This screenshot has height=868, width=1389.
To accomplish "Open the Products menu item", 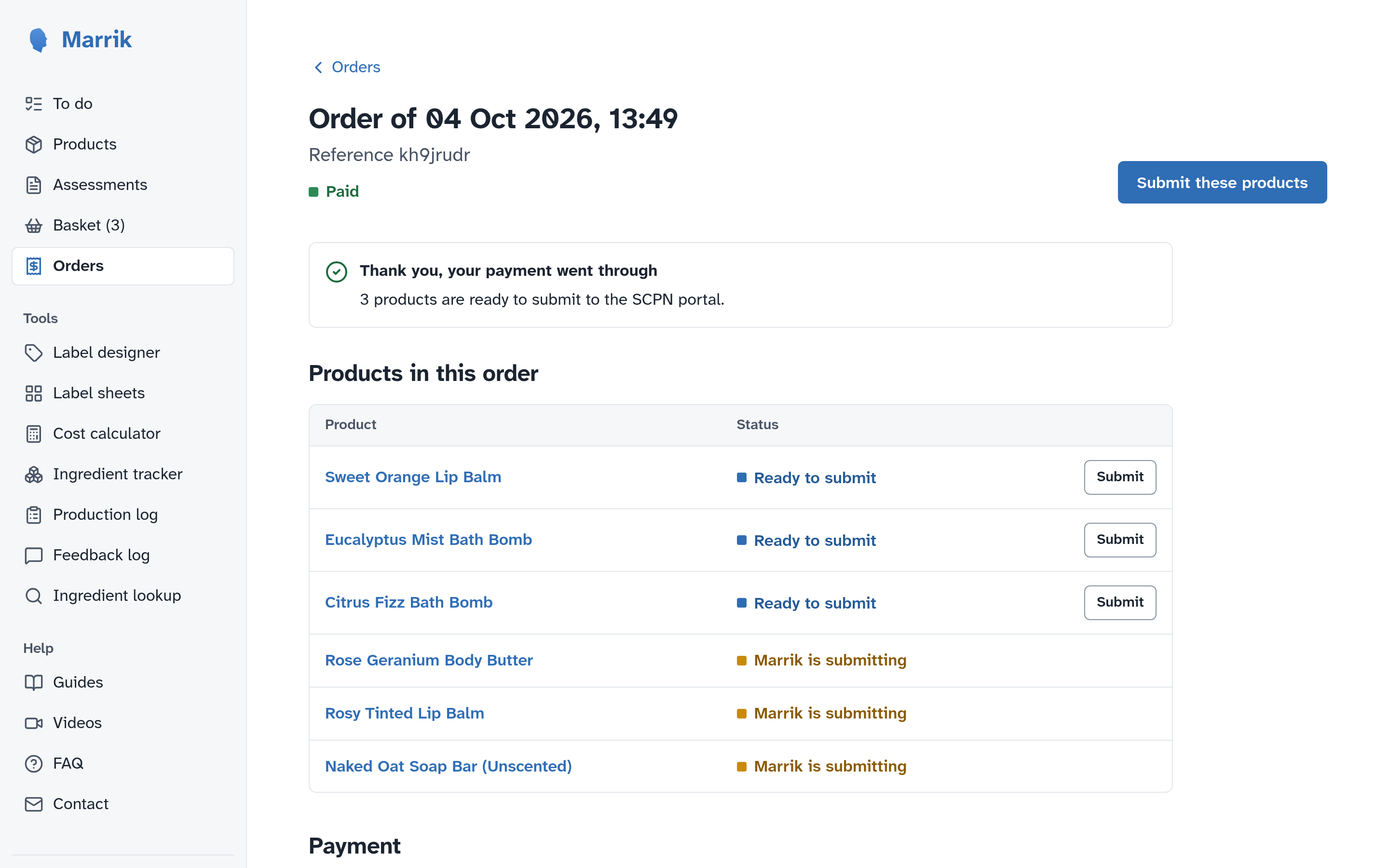I will (123, 145).
